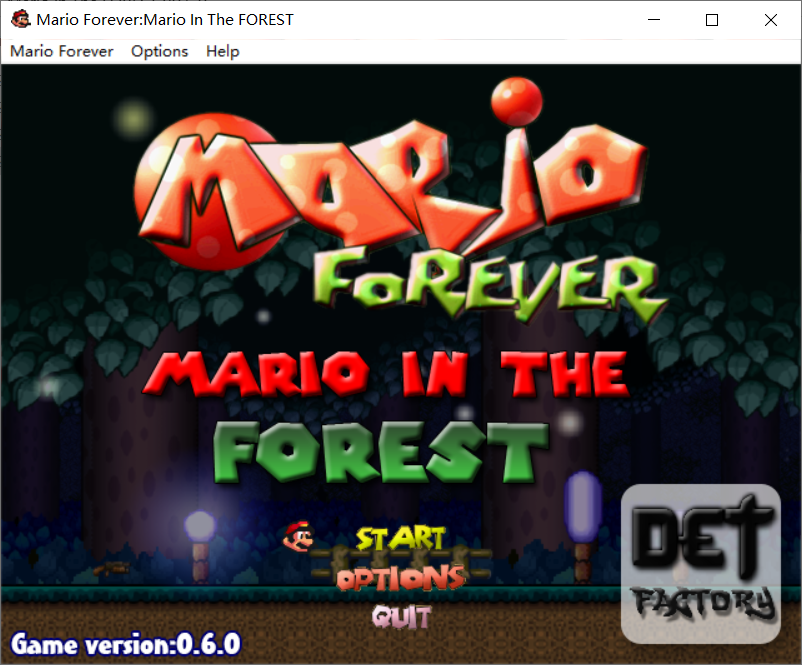The height and width of the screenshot is (665, 802).
Task: Click the Mario icon in title bar
Action: click(20, 19)
